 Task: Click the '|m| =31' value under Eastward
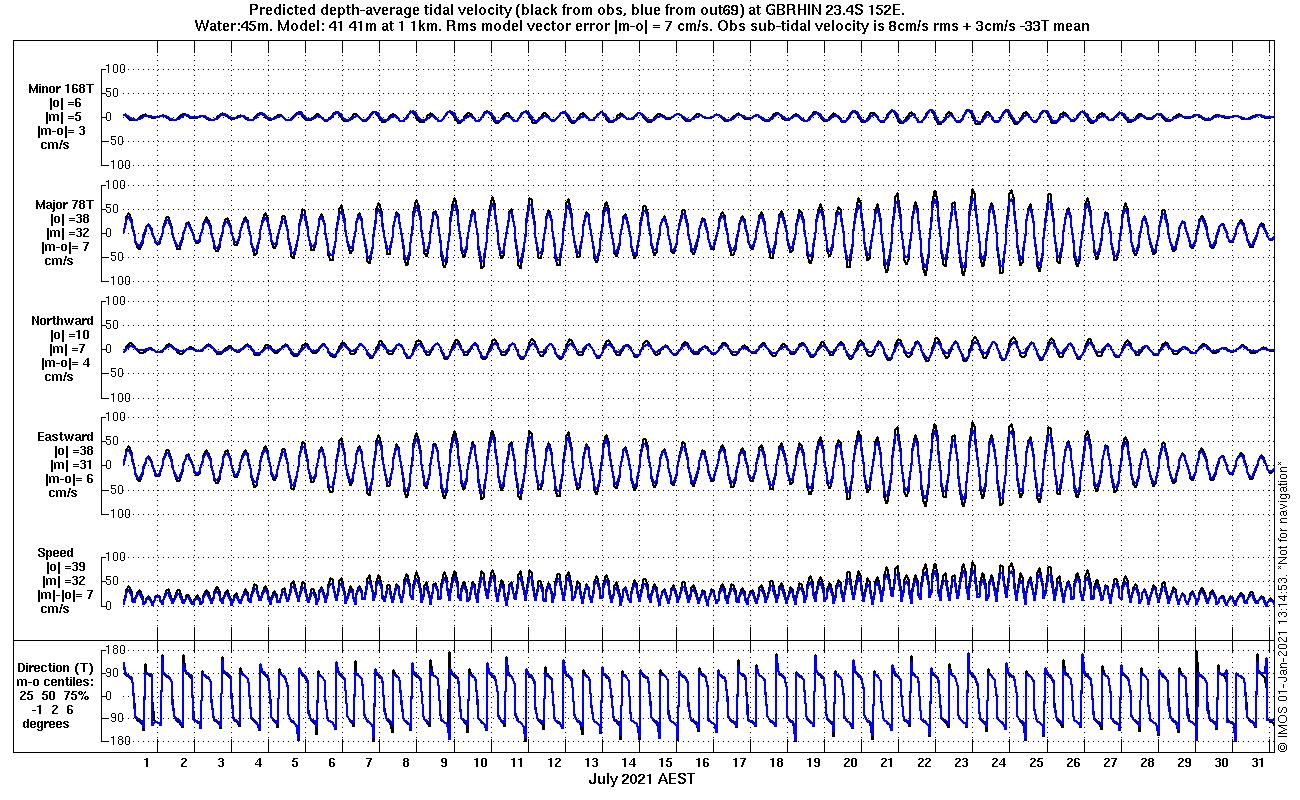pos(74,465)
